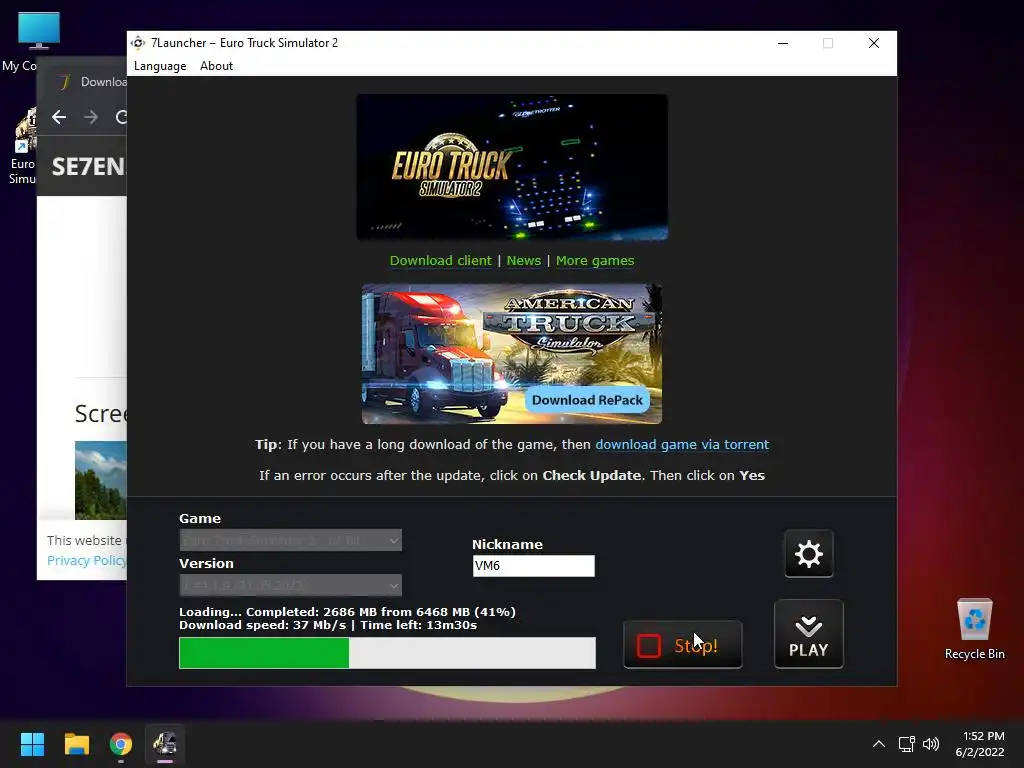Click the SE7EN site logo in the browser
Screen dimensions: 1024x768
click(x=88, y=167)
